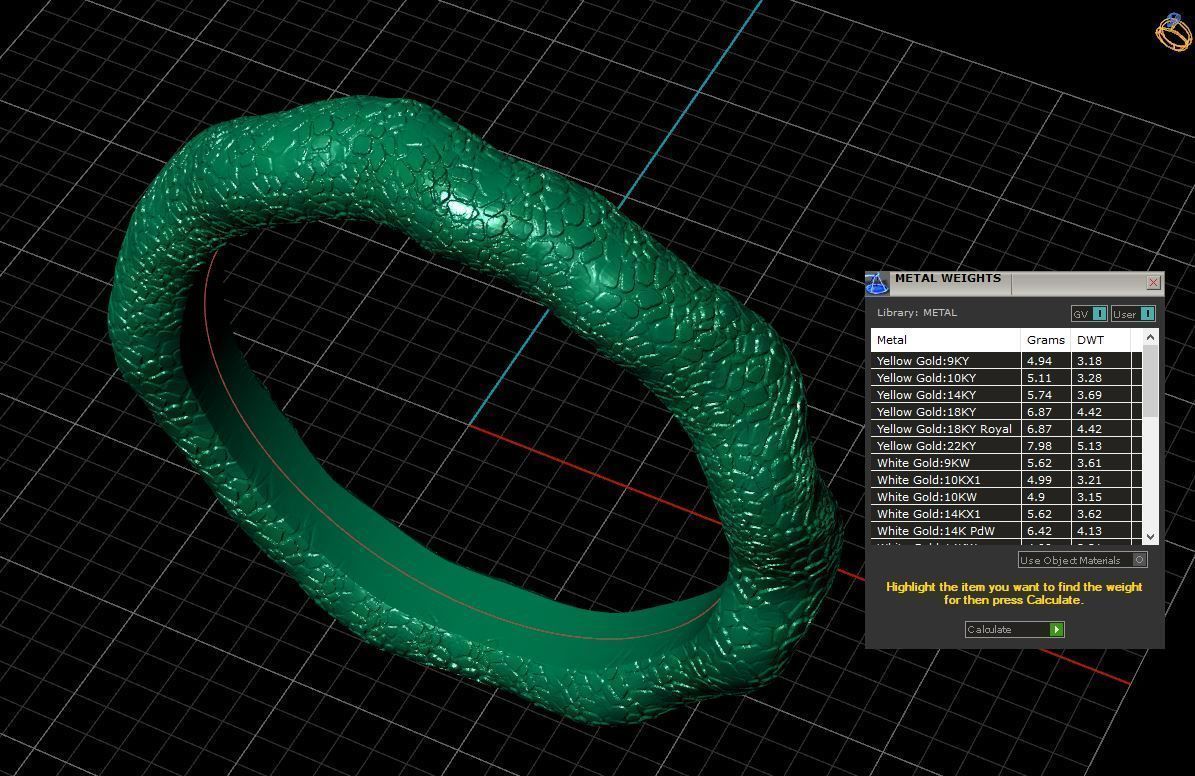Viewport: 1195px width, 776px height.
Task: Click the 4.94 grams value for 9KY
Action: click(1040, 361)
